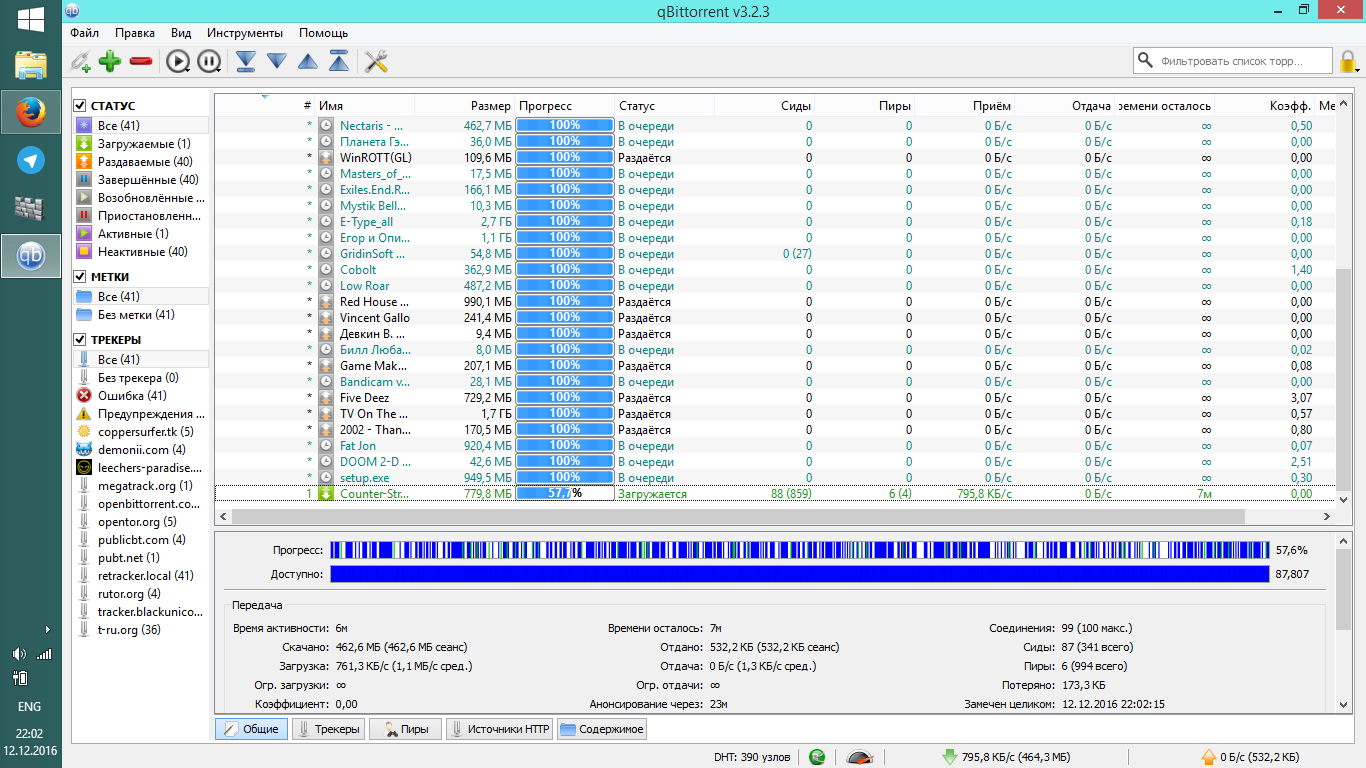Viewport: 1366px width, 768px height.
Task: Open the Инструменты menu
Action: (x=245, y=33)
